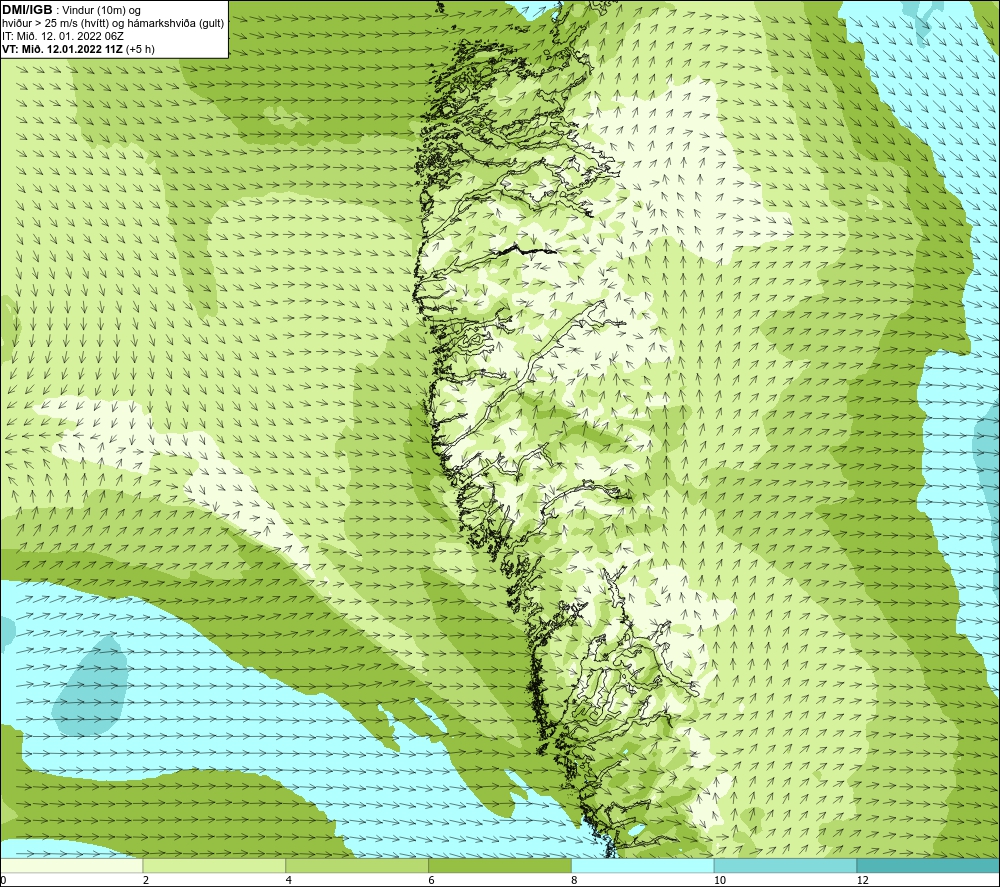This screenshot has height=887, width=1000.
Task: Click the scale label '0'
Action: point(3,881)
